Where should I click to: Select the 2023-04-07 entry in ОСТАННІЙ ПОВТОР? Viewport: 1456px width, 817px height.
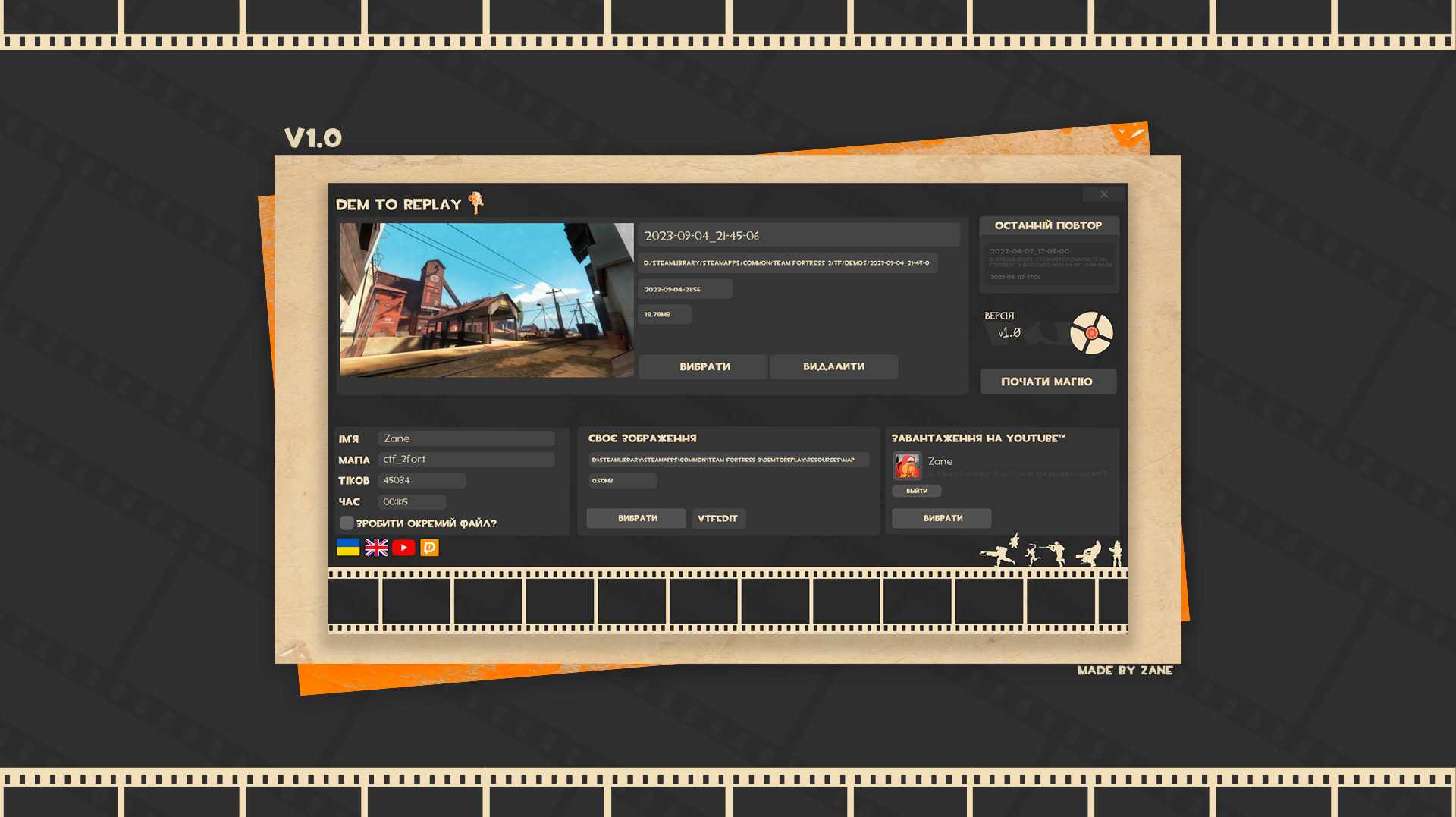point(1049,262)
